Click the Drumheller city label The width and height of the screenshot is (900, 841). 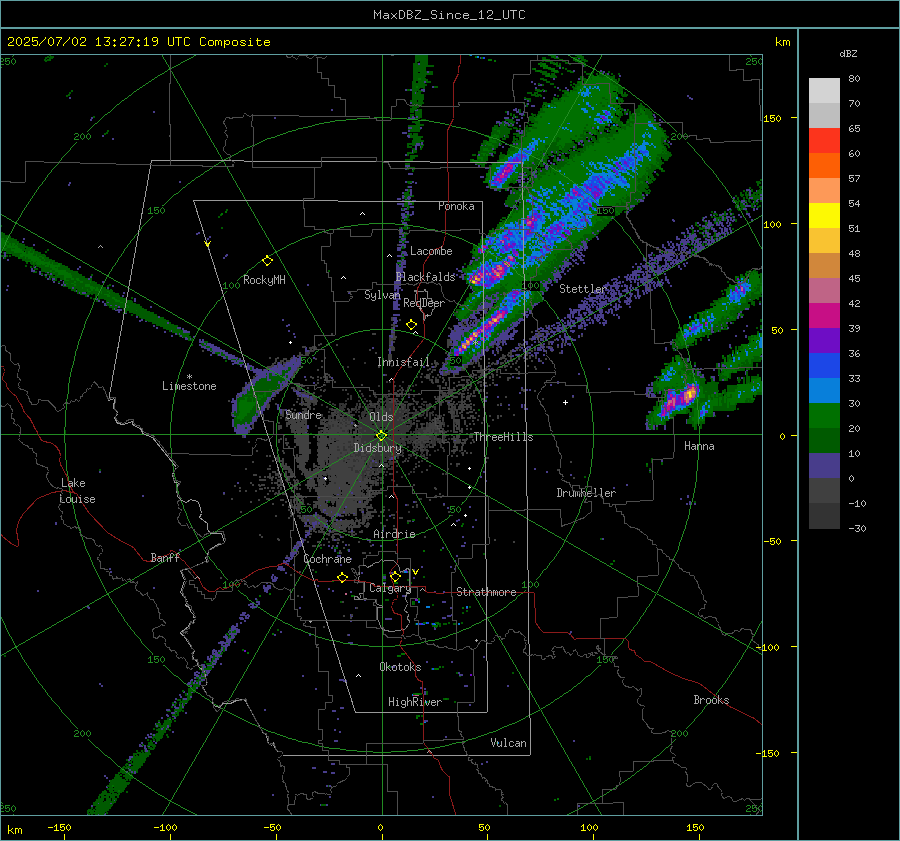[x=586, y=493]
